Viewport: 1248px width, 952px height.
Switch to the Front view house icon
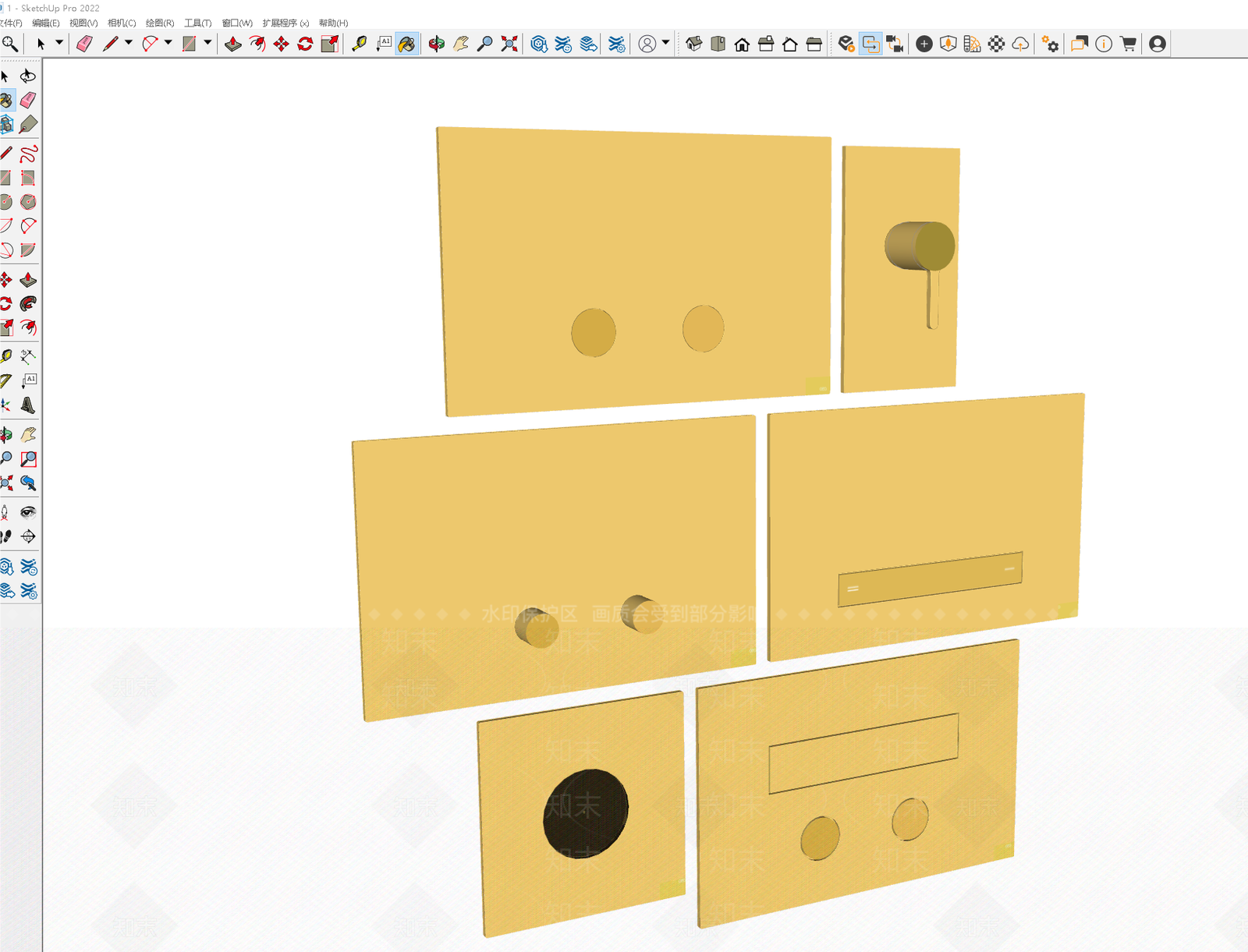pyautogui.click(x=742, y=44)
